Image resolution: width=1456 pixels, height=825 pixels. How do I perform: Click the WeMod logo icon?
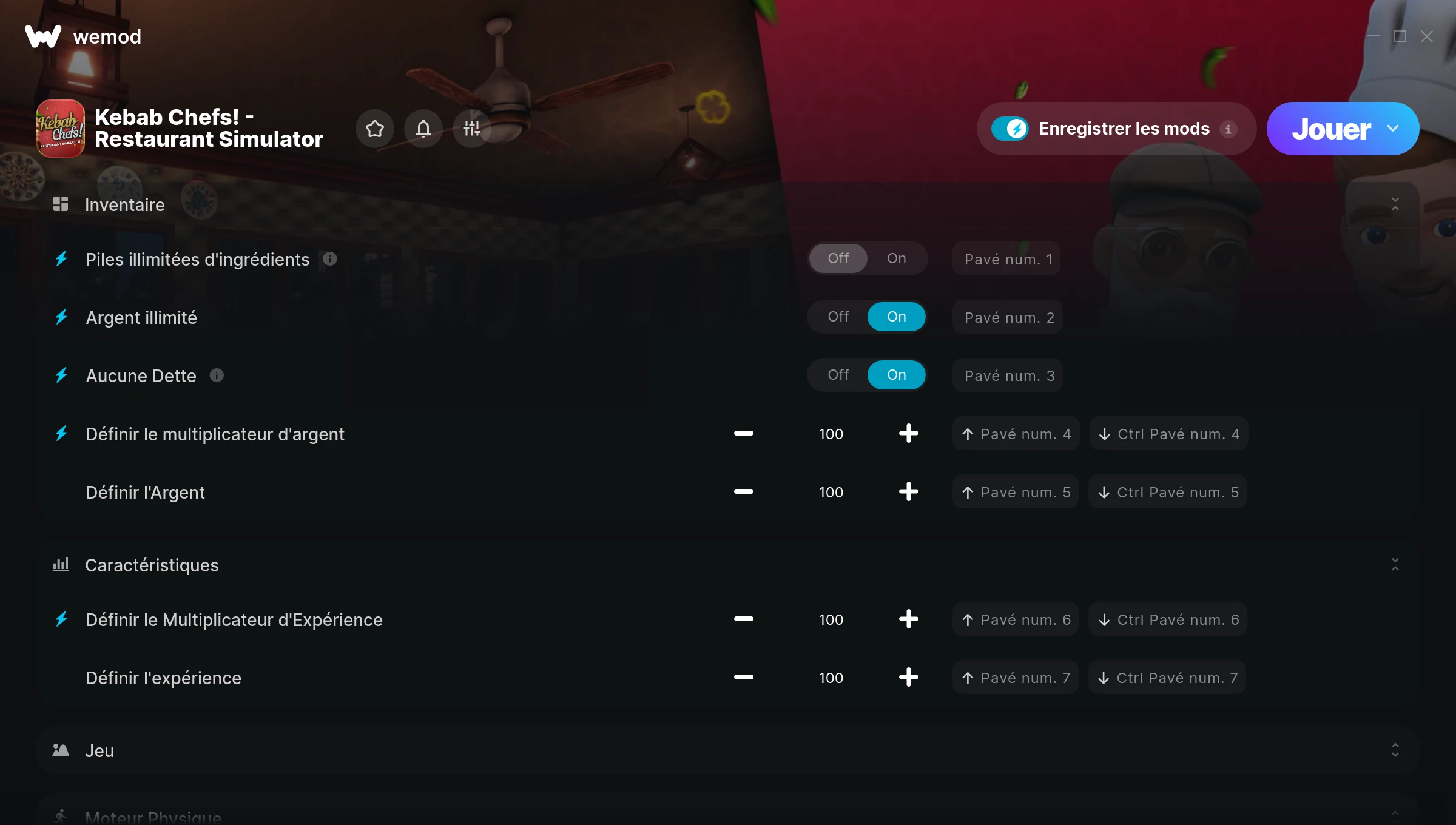[x=43, y=36]
